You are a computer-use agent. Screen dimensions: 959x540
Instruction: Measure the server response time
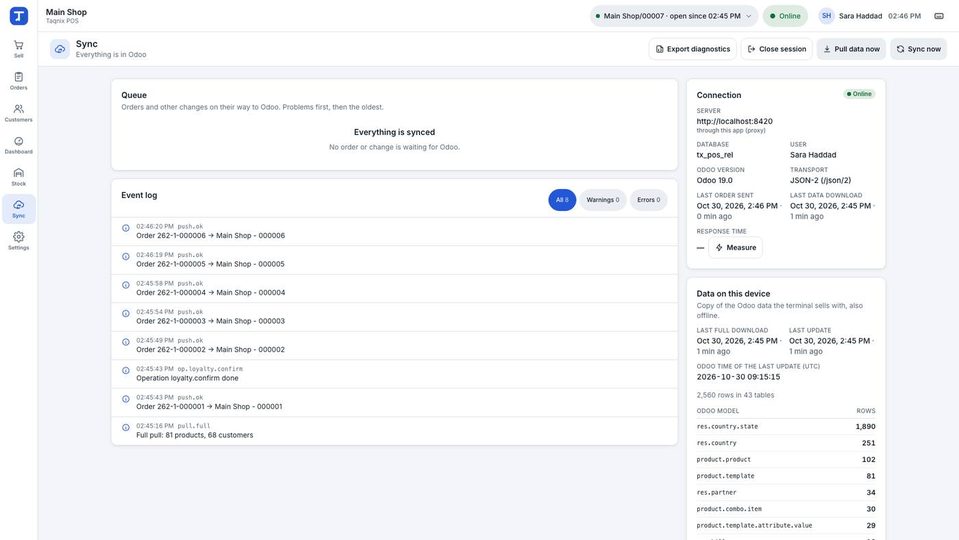(x=735, y=248)
